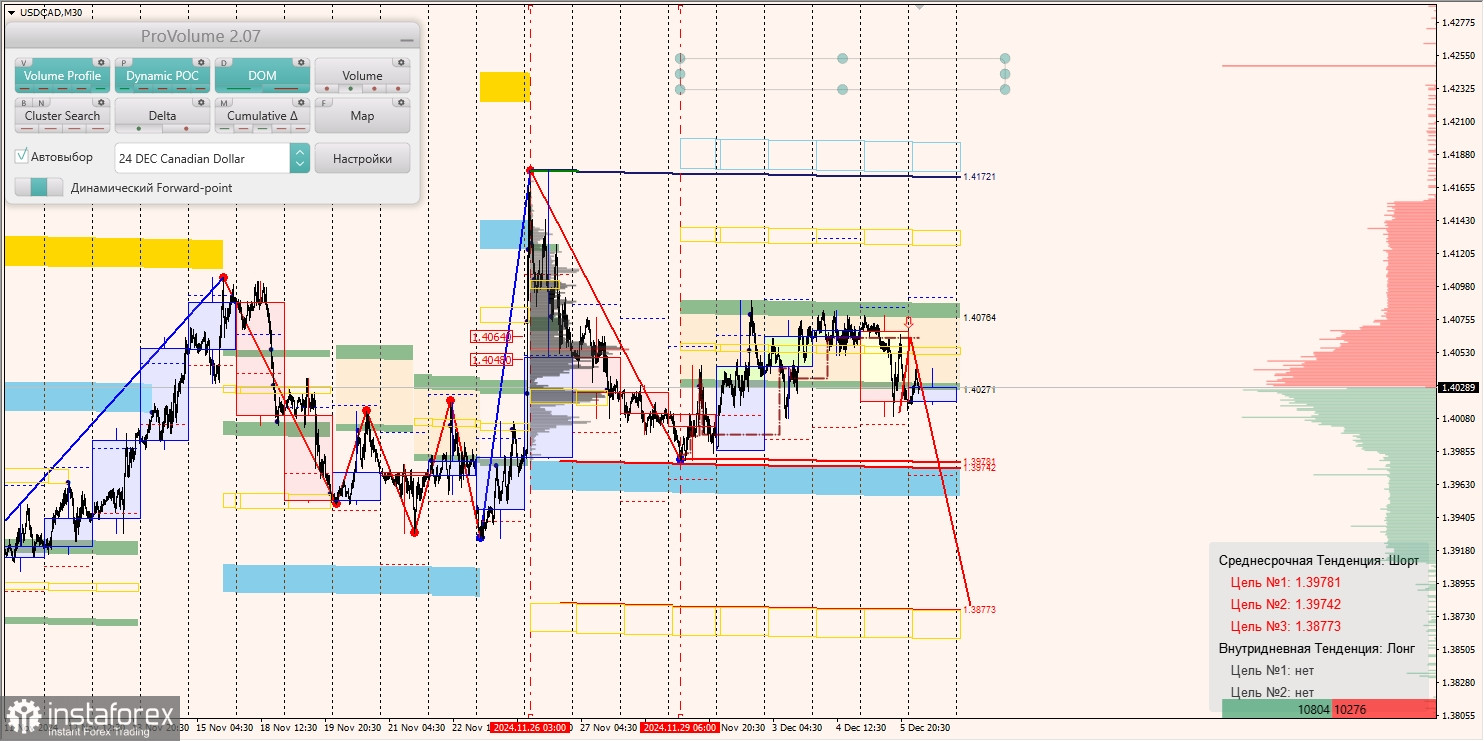Image resolution: width=1484 pixels, height=741 pixels.
Task: Expand the USDCAD,M30 chart menu triangle
Action: (10, 12)
